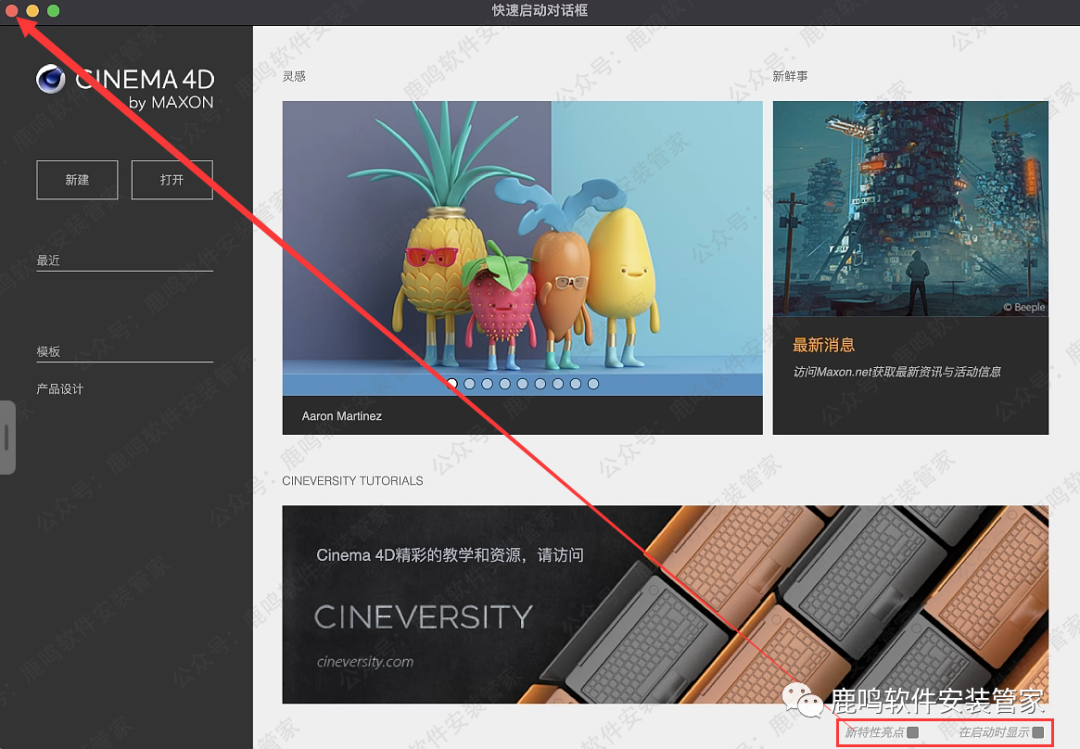Click the side panel handle on left edge

tap(6, 437)
